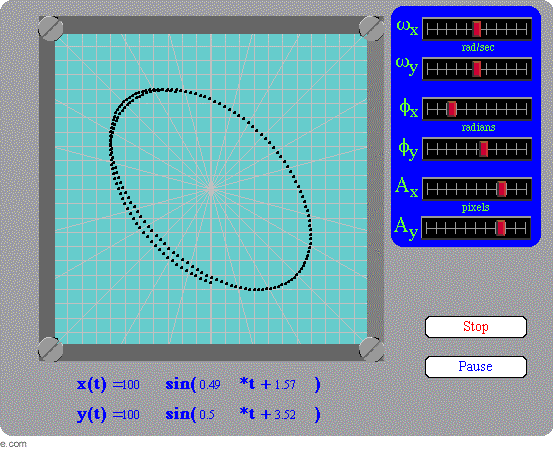Click the Ax label icon
Viewport: 553px width, 456px height.
pos(407,186)
